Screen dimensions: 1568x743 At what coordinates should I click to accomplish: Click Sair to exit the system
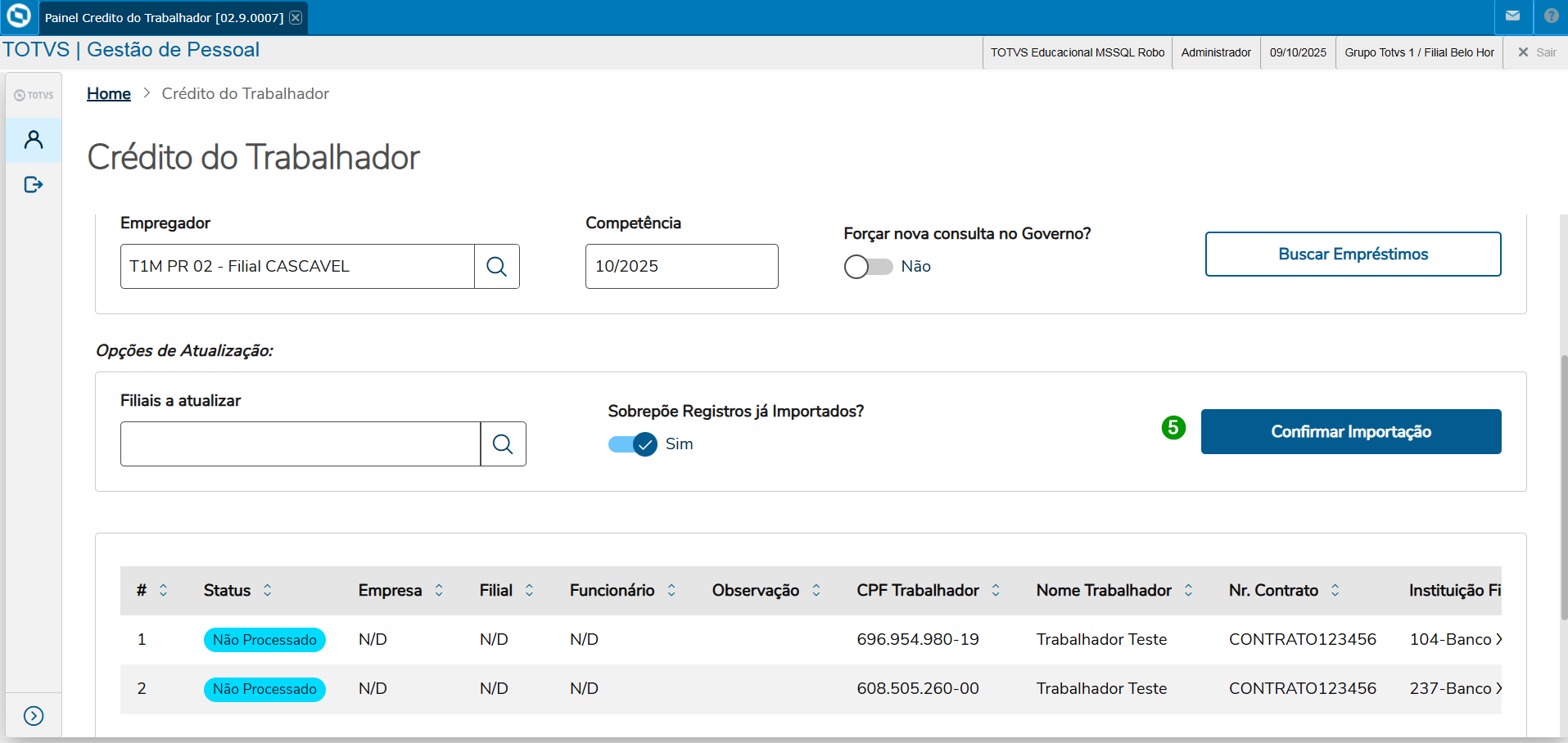(x=1538, y=52)
